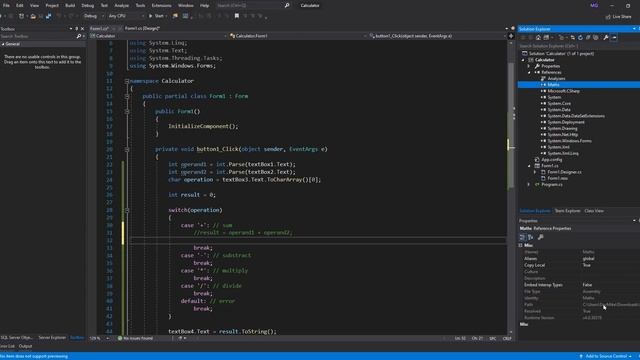640x360 pixels.
Task: Click Collapse All icon in Solution Explorer
Action: [588, 38]
